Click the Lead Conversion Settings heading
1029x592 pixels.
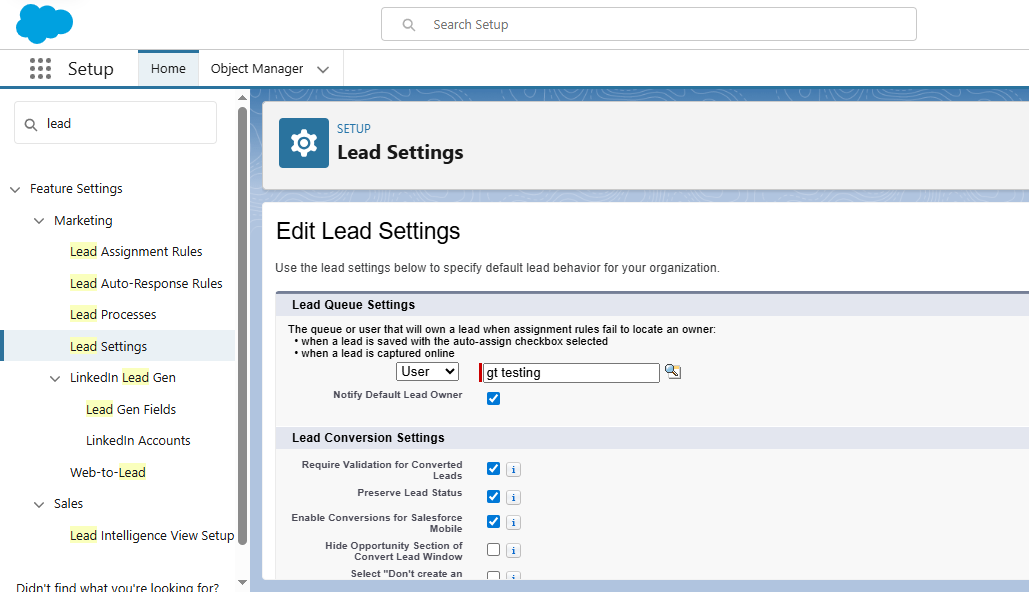(x=368, y=438)
